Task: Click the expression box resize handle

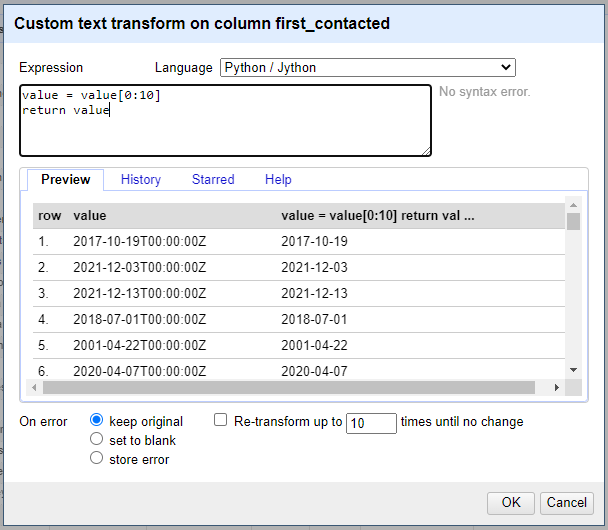Action: coord(426,152)
